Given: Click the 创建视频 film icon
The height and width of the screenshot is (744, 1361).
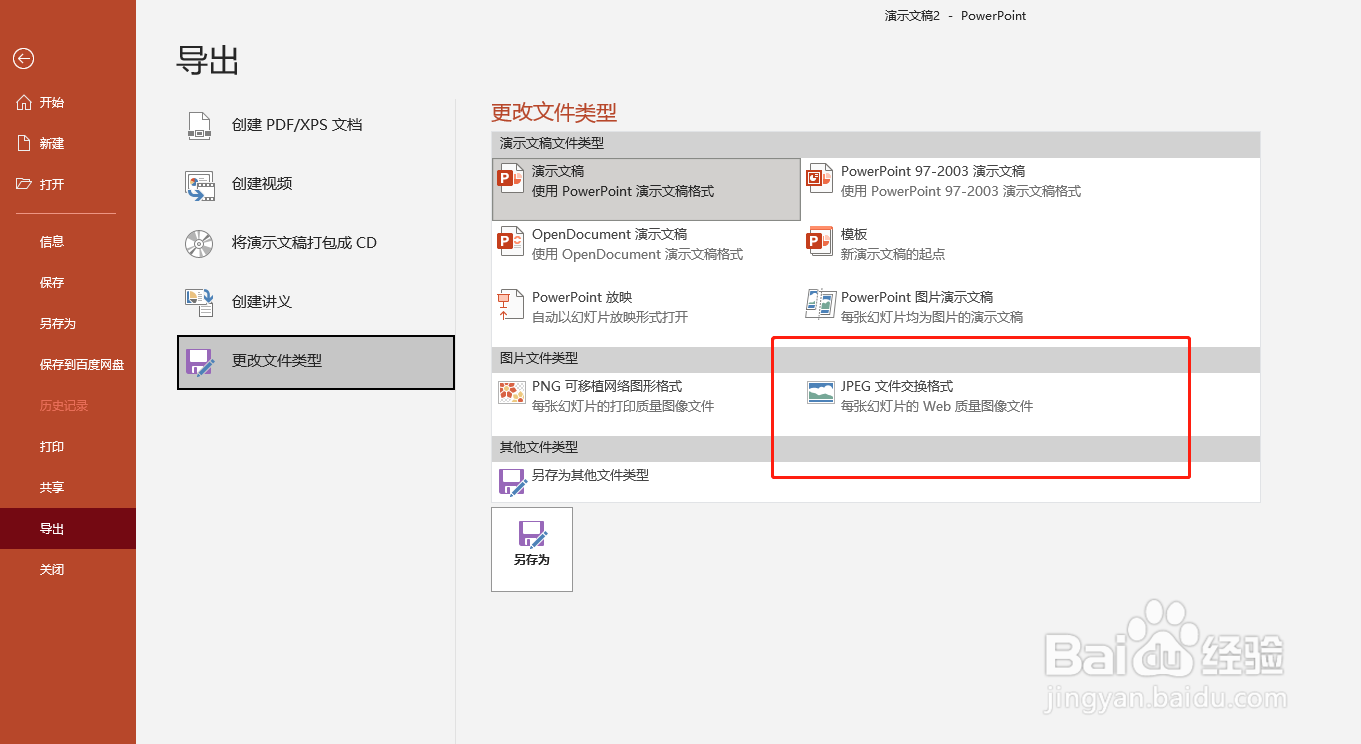Looking at the screenshot, I should (199, 185).
